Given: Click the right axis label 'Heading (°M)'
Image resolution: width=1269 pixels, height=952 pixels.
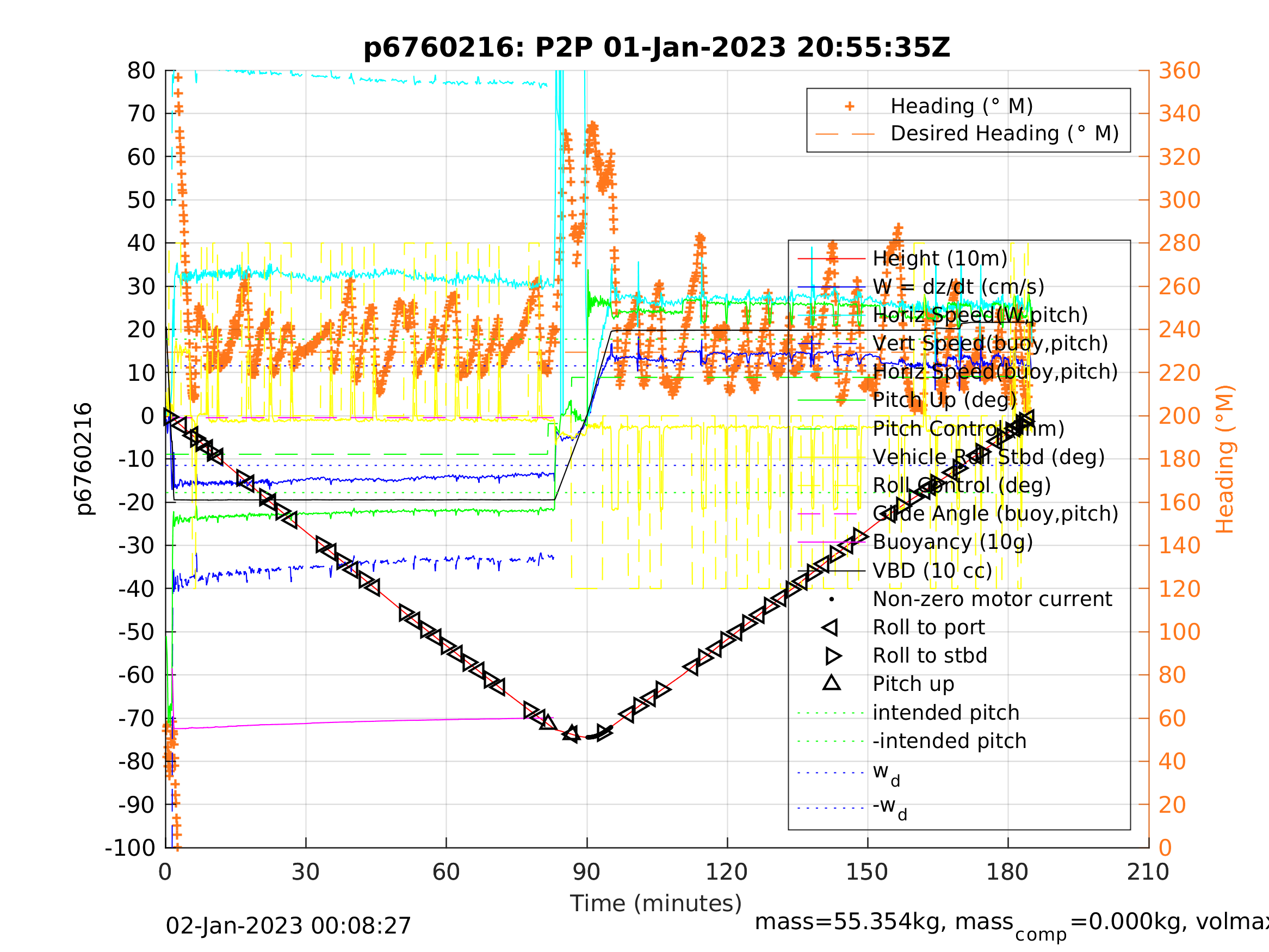Looking at the screenshot, I should click(x=1224, y=459).
